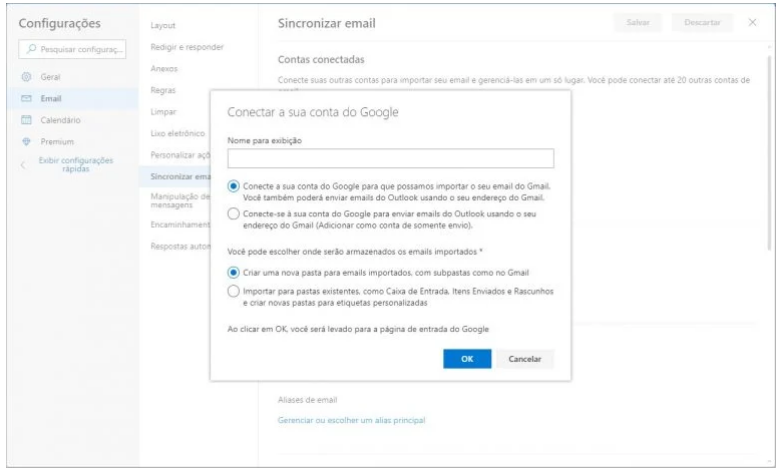Open Lixo eletrônico settings

177,133
